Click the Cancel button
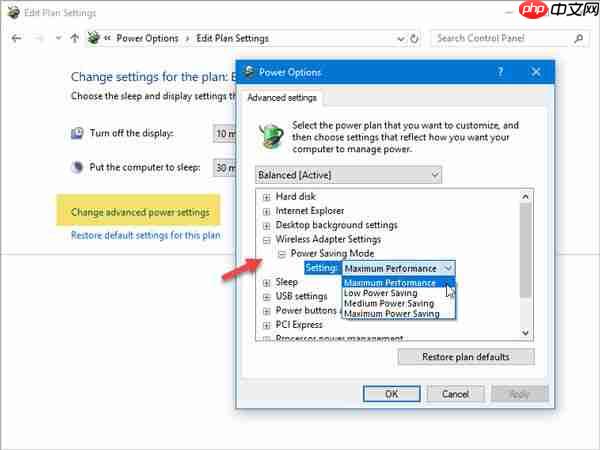 (x=455, y=394)
